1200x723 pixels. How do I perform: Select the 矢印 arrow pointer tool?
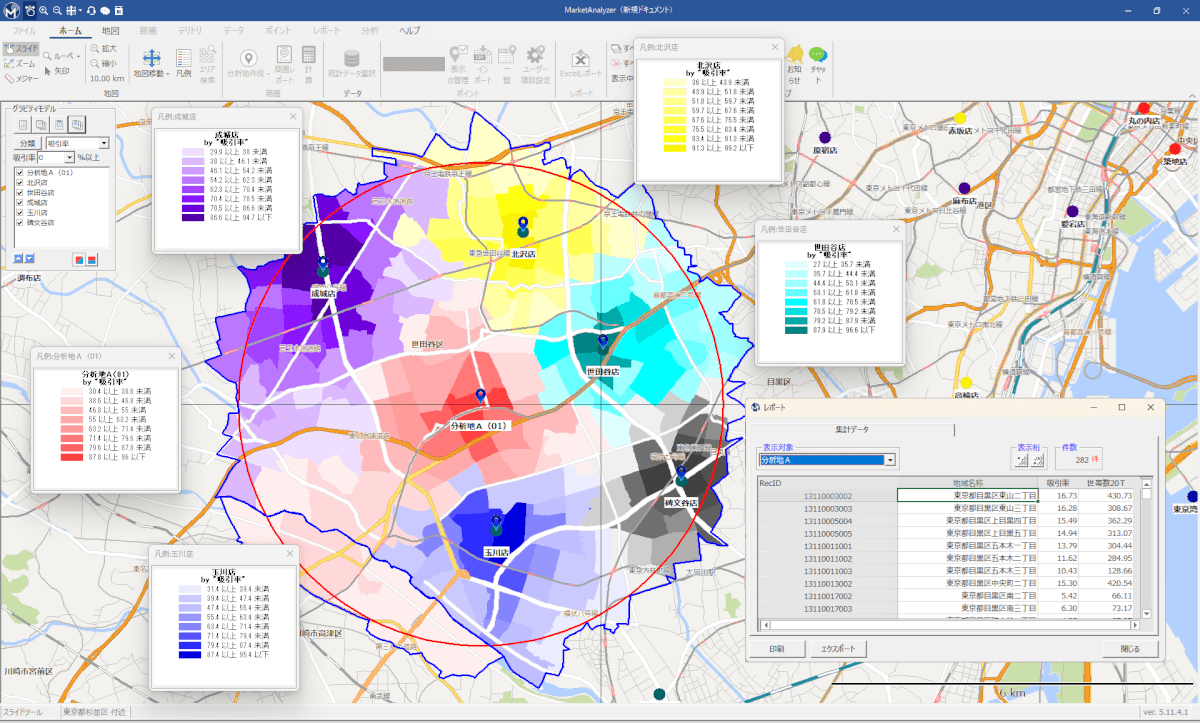pos(55,71)
